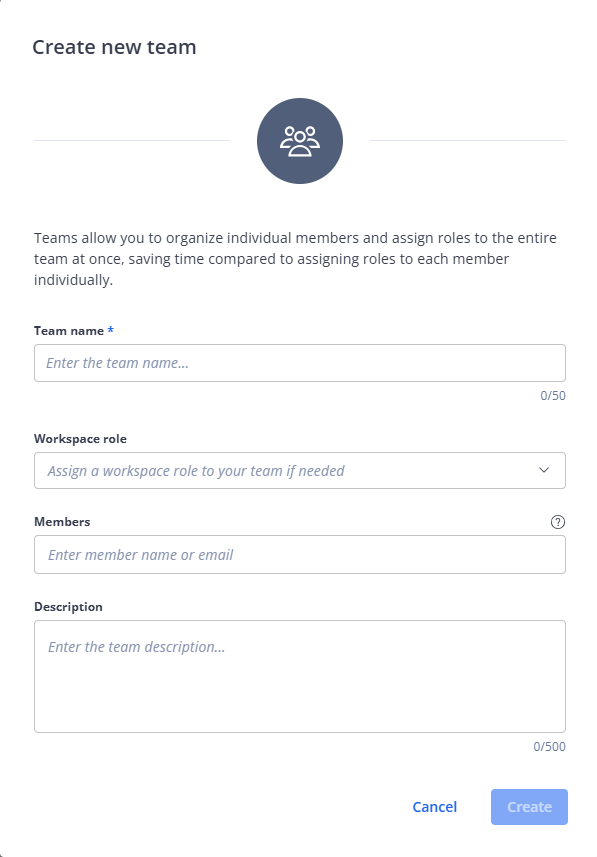The width and height of the screenshot is (597, 857).
Task: Click the Description label text
Action: click(x=68, y=607)
